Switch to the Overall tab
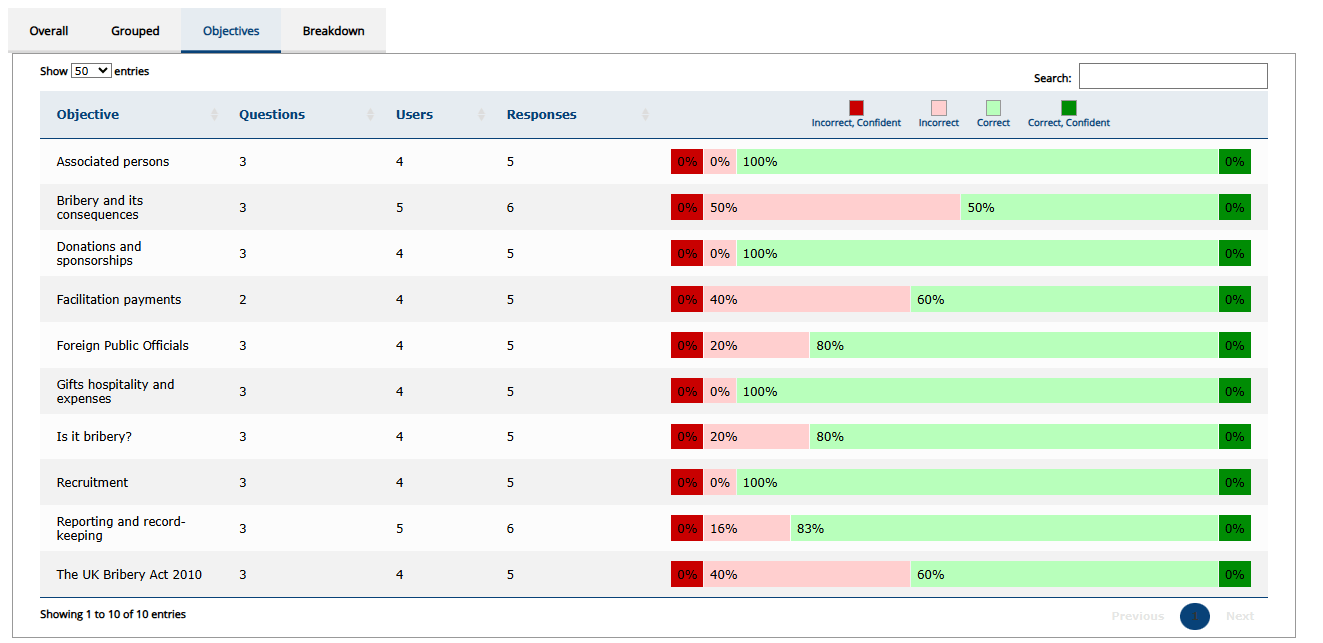 47,31
